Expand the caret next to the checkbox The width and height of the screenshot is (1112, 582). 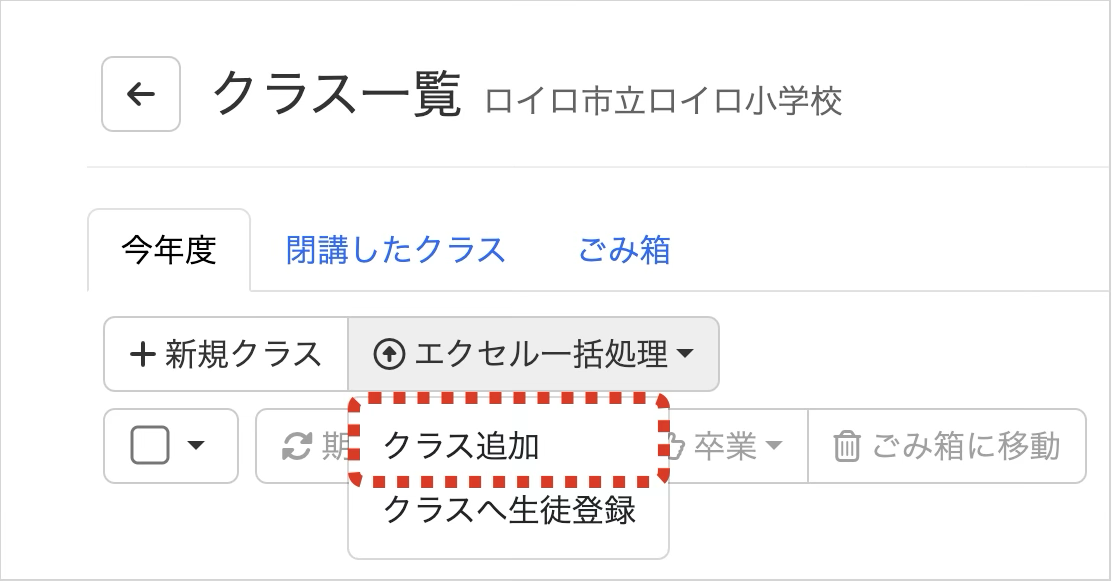[x=196, y=446]
